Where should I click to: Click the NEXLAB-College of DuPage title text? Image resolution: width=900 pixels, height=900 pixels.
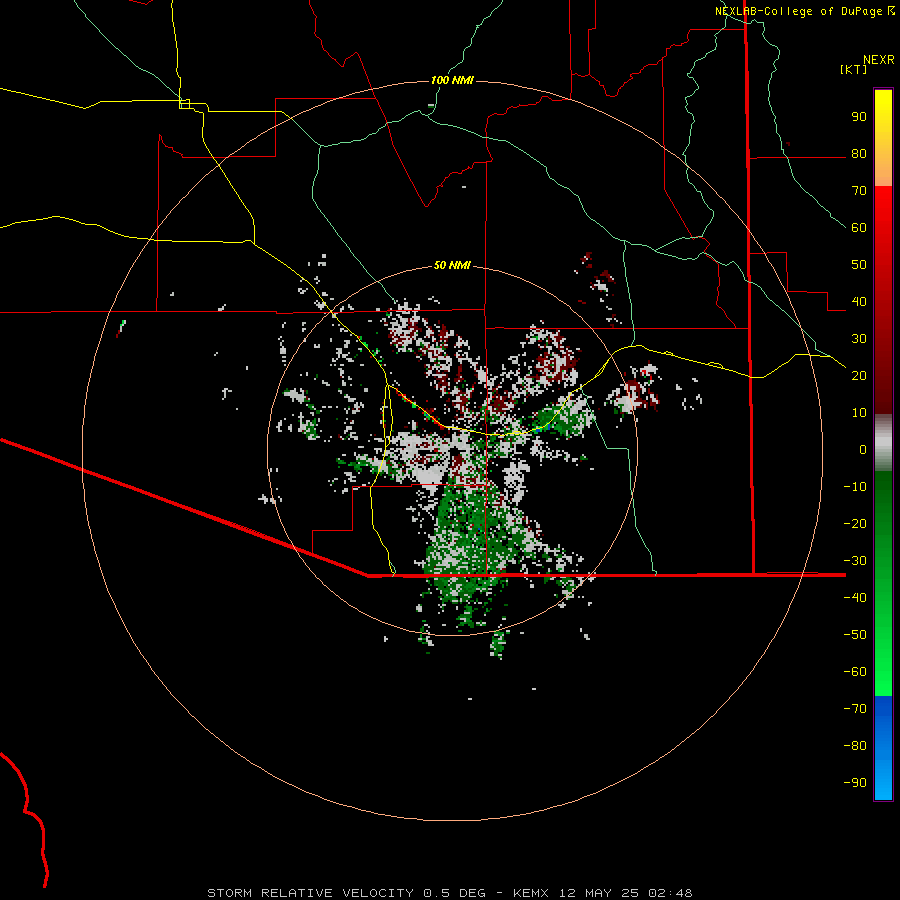click(799, 11)
